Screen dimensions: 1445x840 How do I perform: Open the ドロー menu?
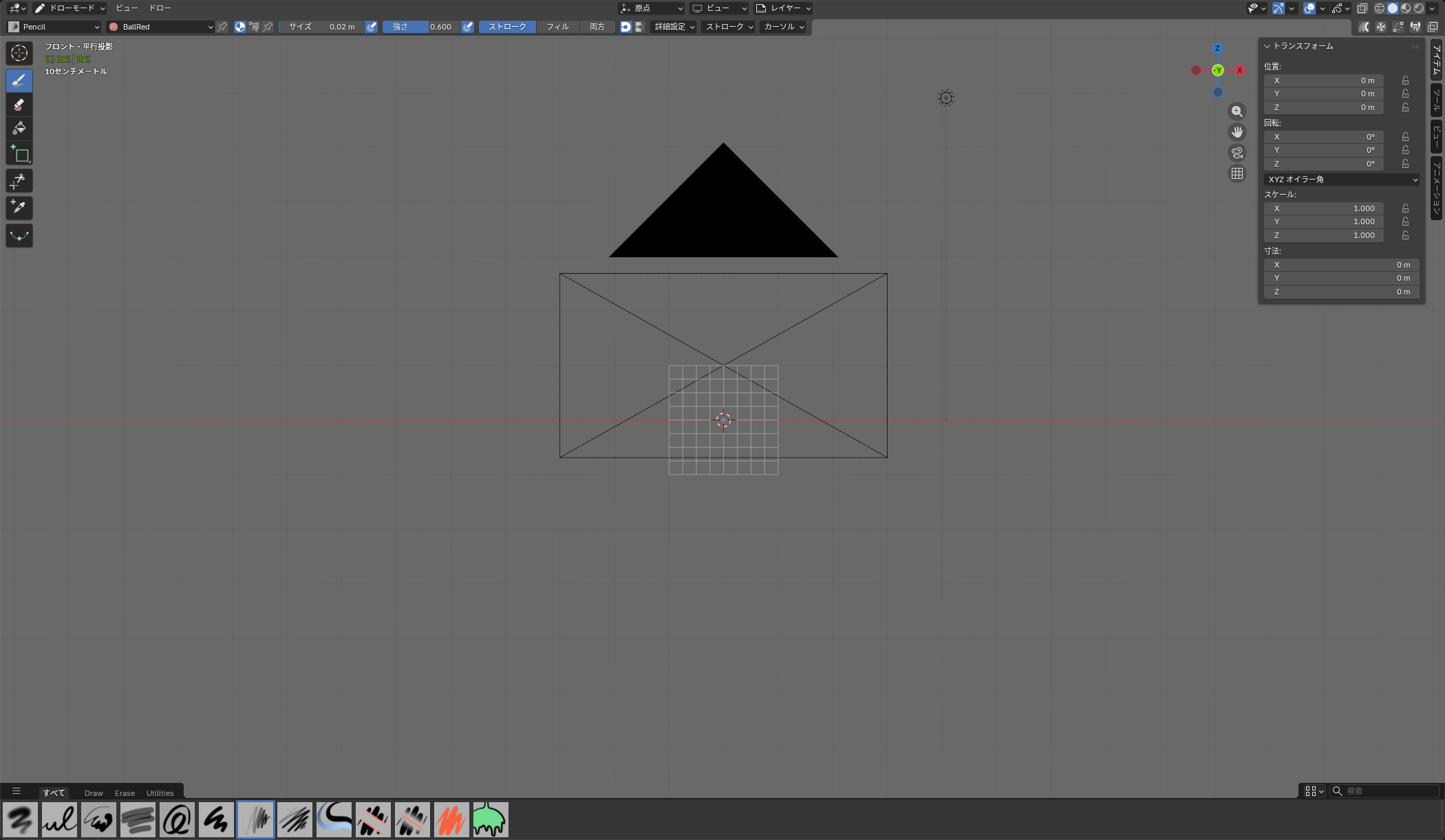pyautogui.click(x=160, y=8)
